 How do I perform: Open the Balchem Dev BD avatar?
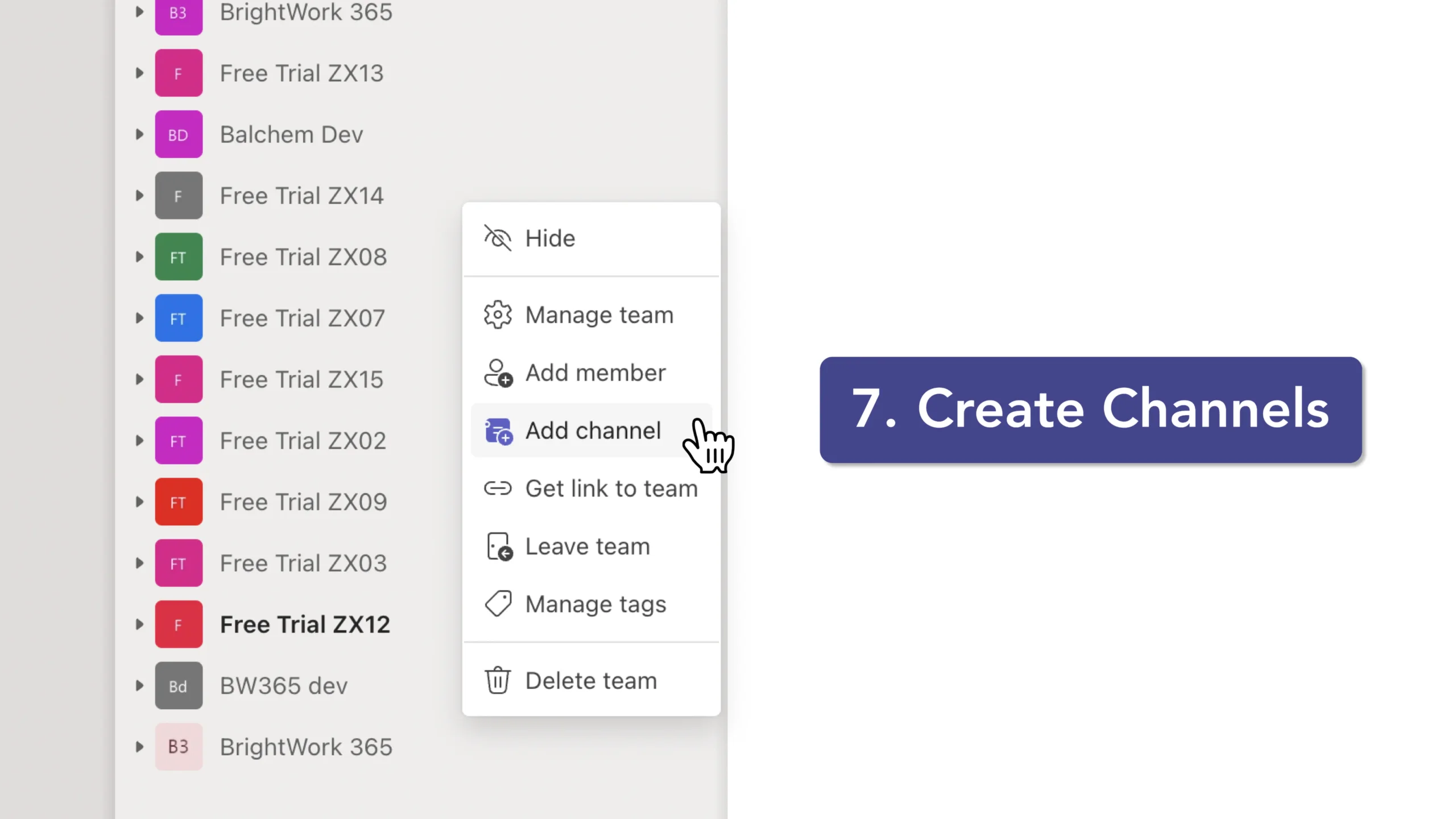pos(179,135)
